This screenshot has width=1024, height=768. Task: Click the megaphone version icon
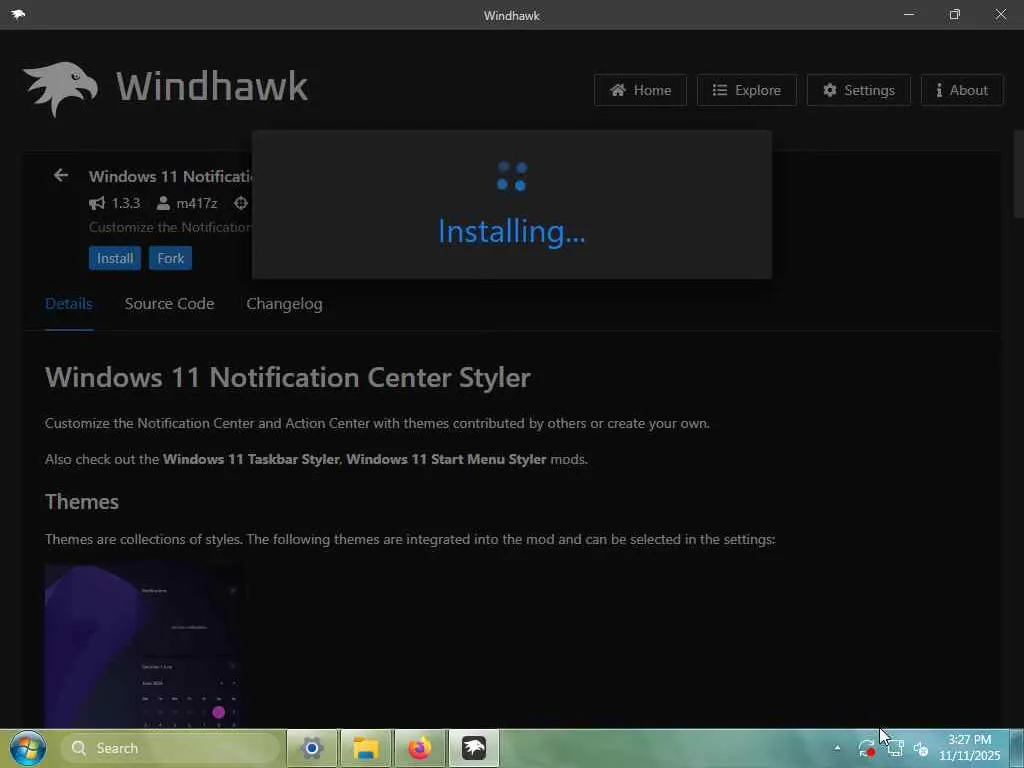tap(97, 203)
